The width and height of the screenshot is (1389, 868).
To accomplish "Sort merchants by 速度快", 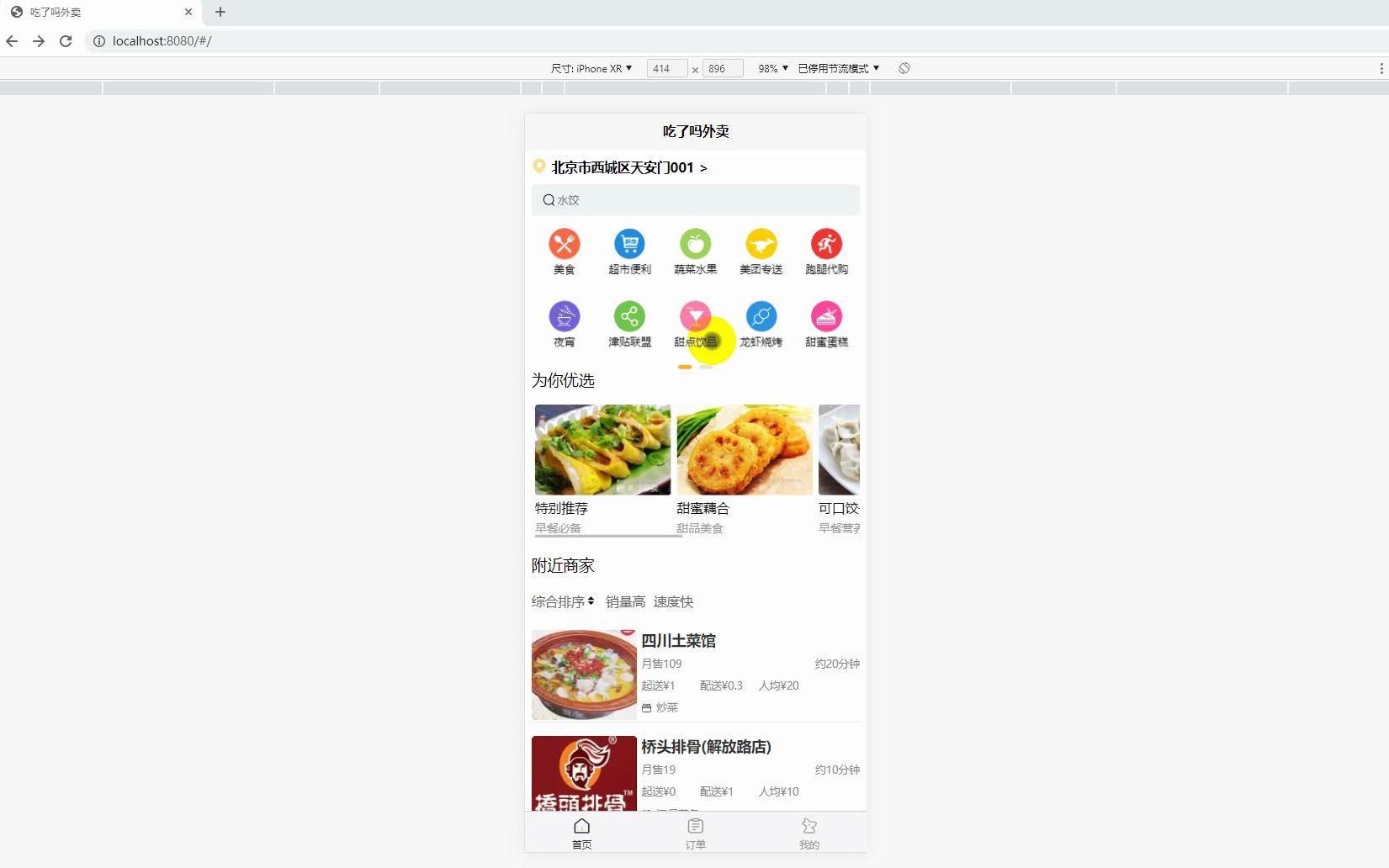I will coord(673,601).
